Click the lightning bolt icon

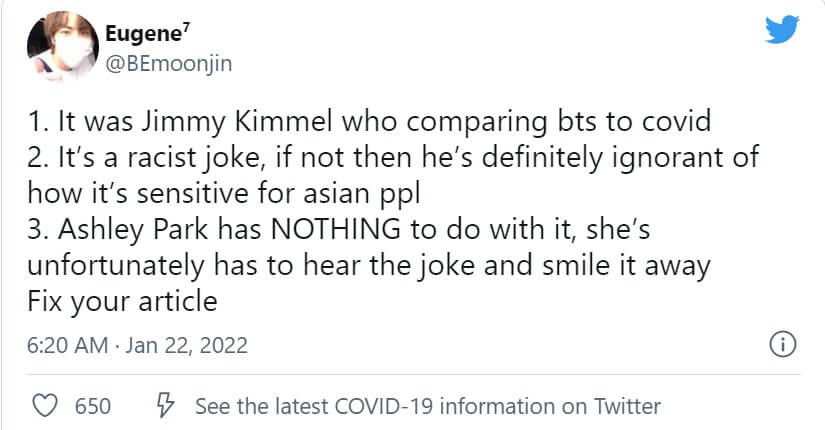point(166,406)
